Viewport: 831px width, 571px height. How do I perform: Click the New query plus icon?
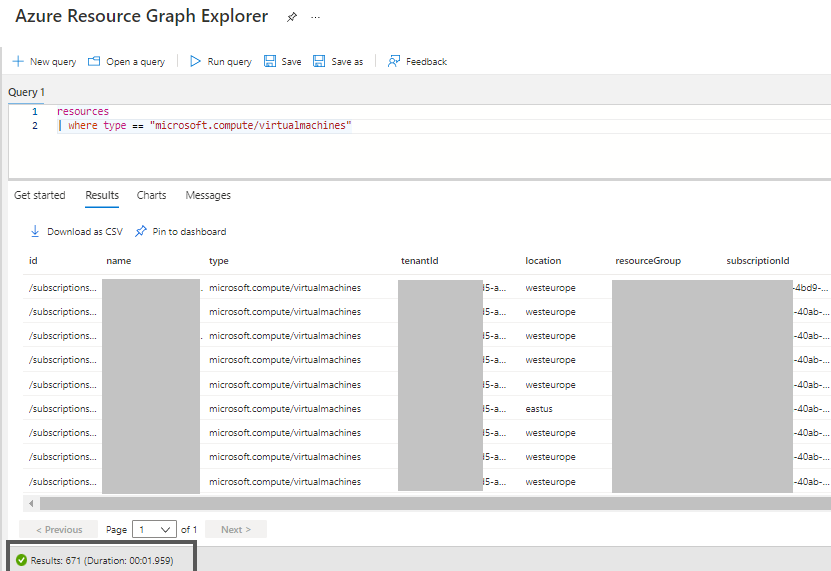tap(18, 61)
